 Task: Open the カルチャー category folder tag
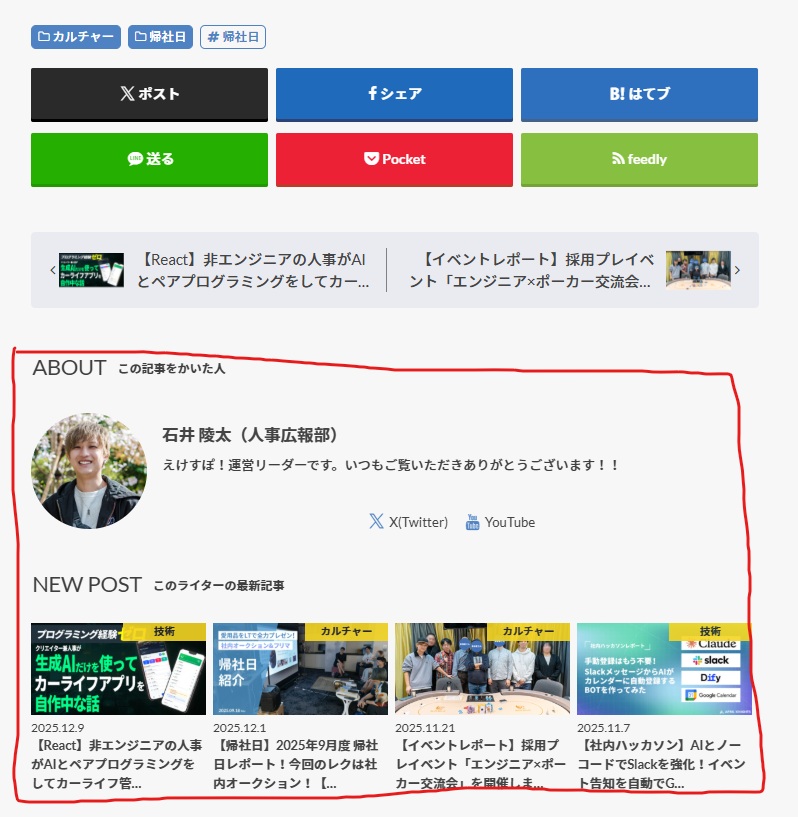point(76,37)
